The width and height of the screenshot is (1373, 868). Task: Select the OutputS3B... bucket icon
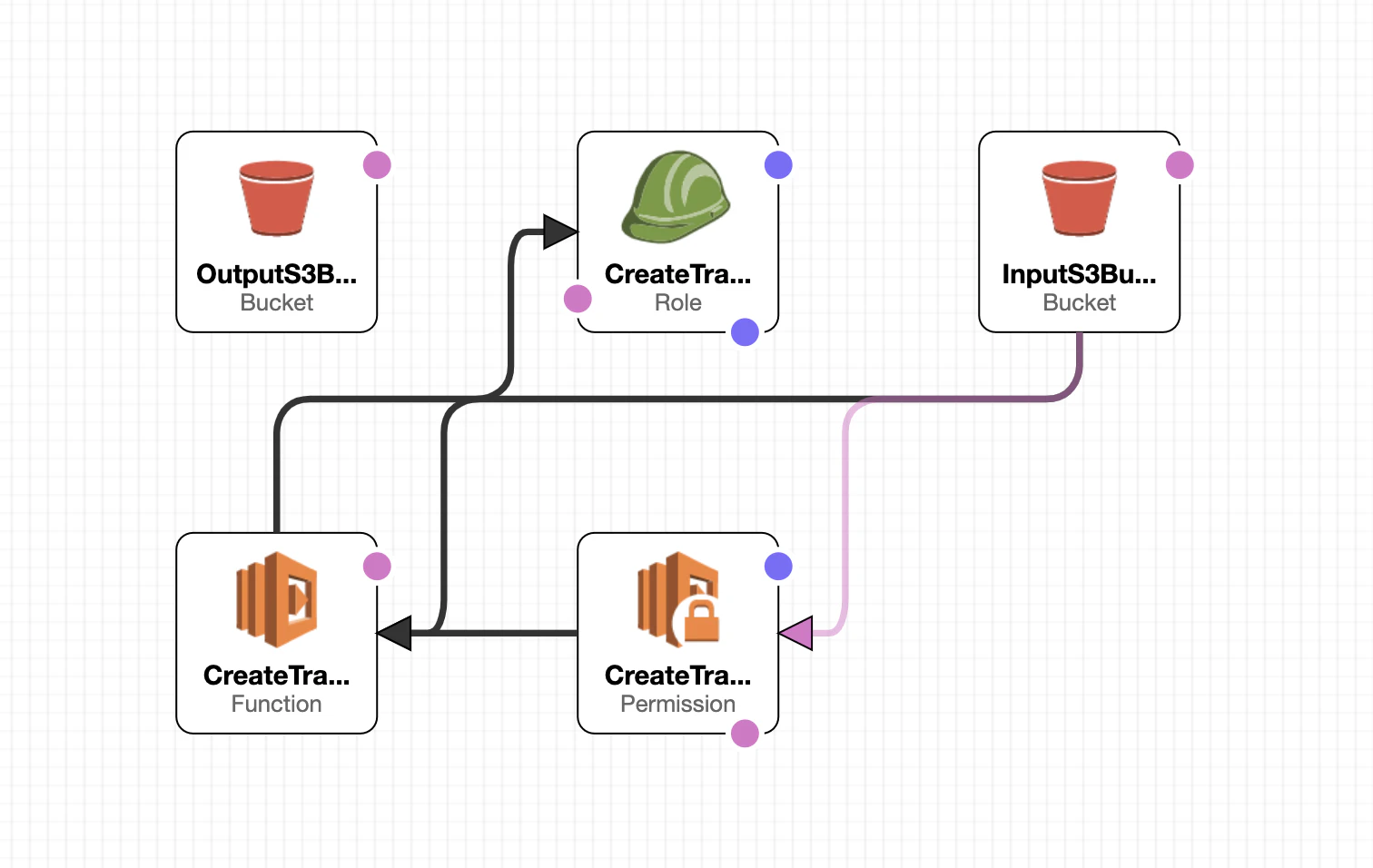pos(277,198)
